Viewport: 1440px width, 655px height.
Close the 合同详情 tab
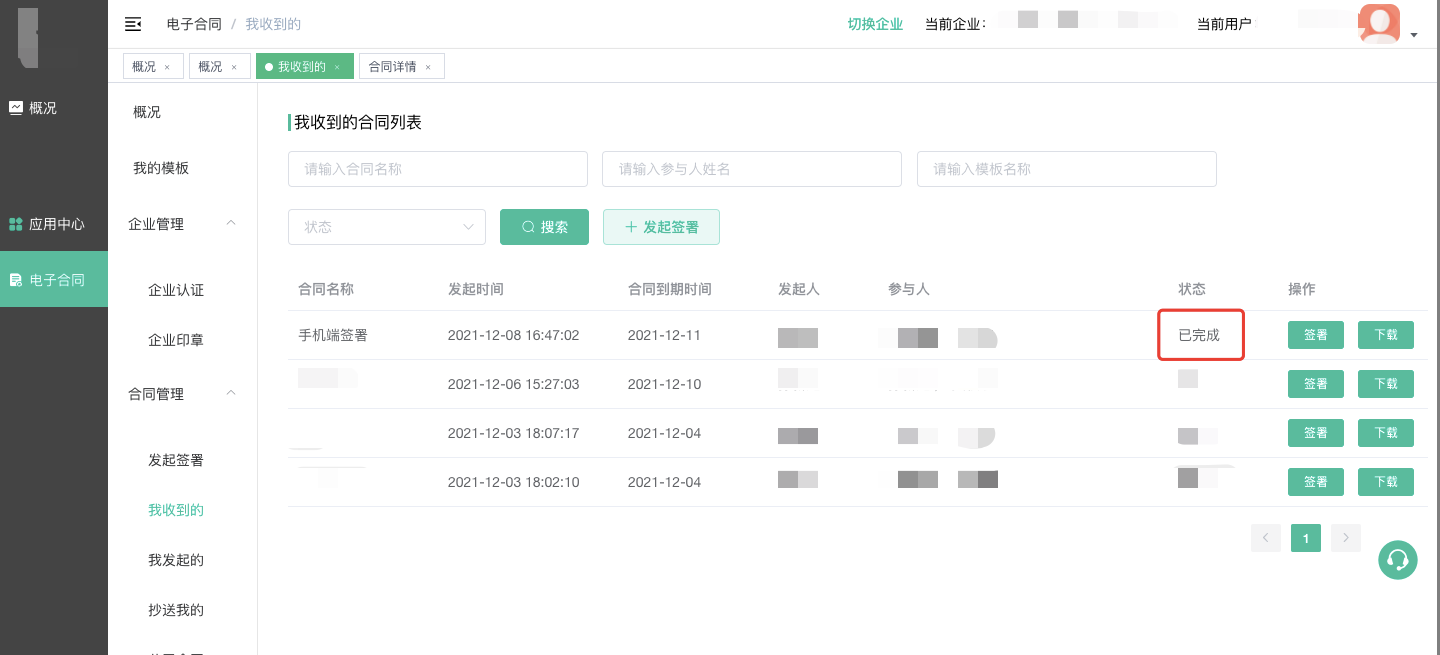point(428,67)
